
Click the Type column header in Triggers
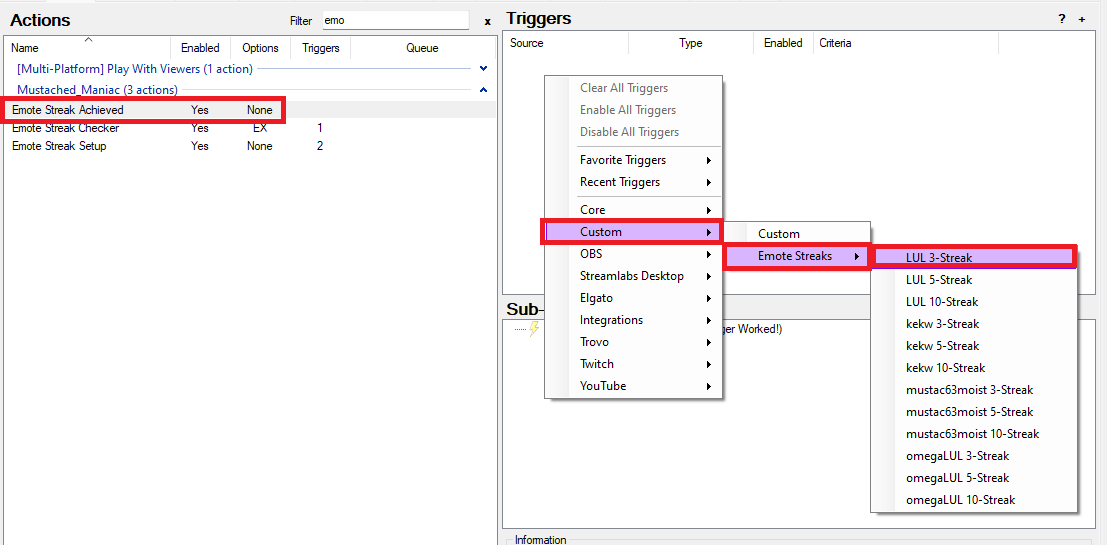690,43
